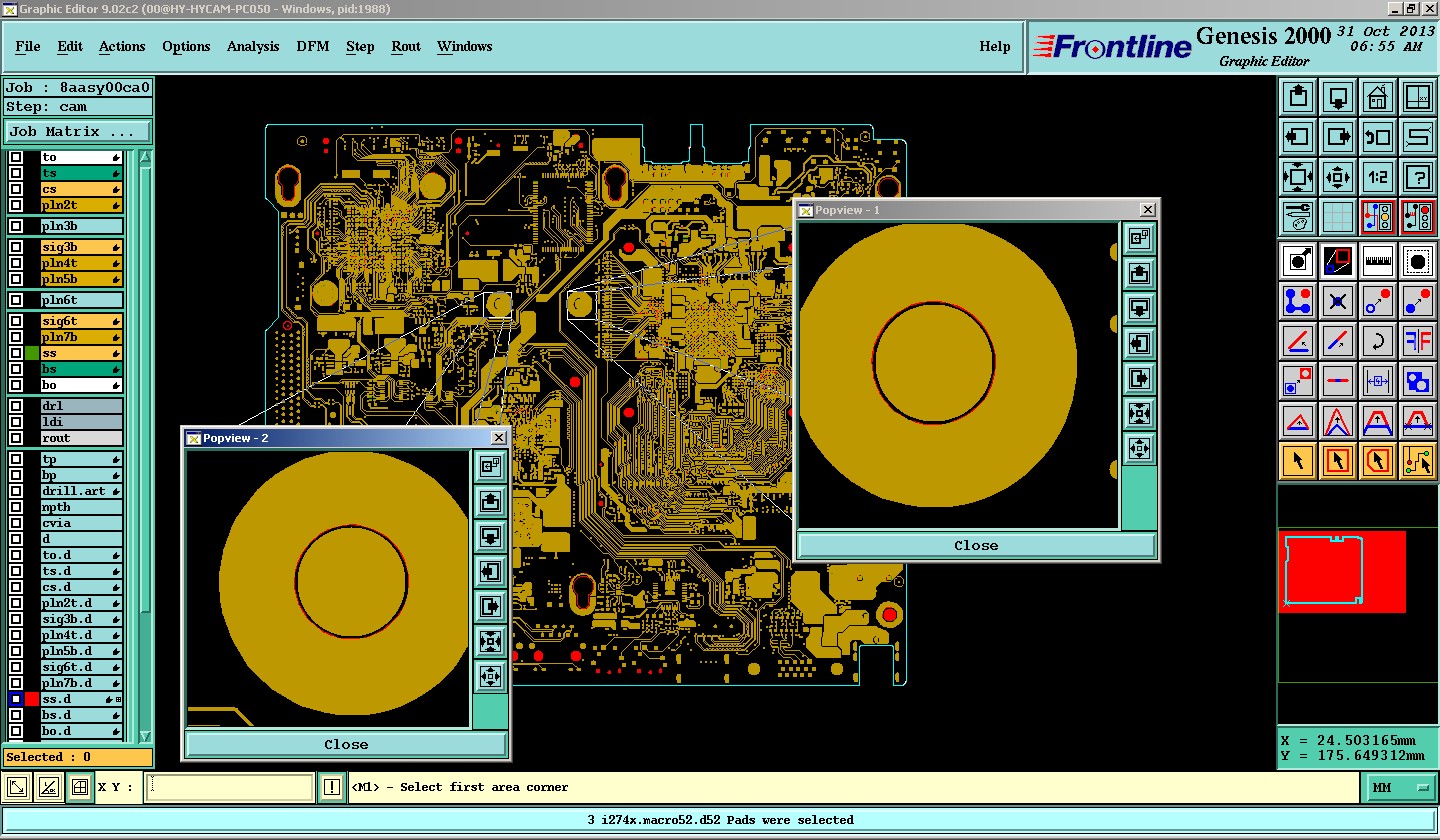Close Popview 1 using Close button
The image size is (1440, 840).
coord(976,546)
